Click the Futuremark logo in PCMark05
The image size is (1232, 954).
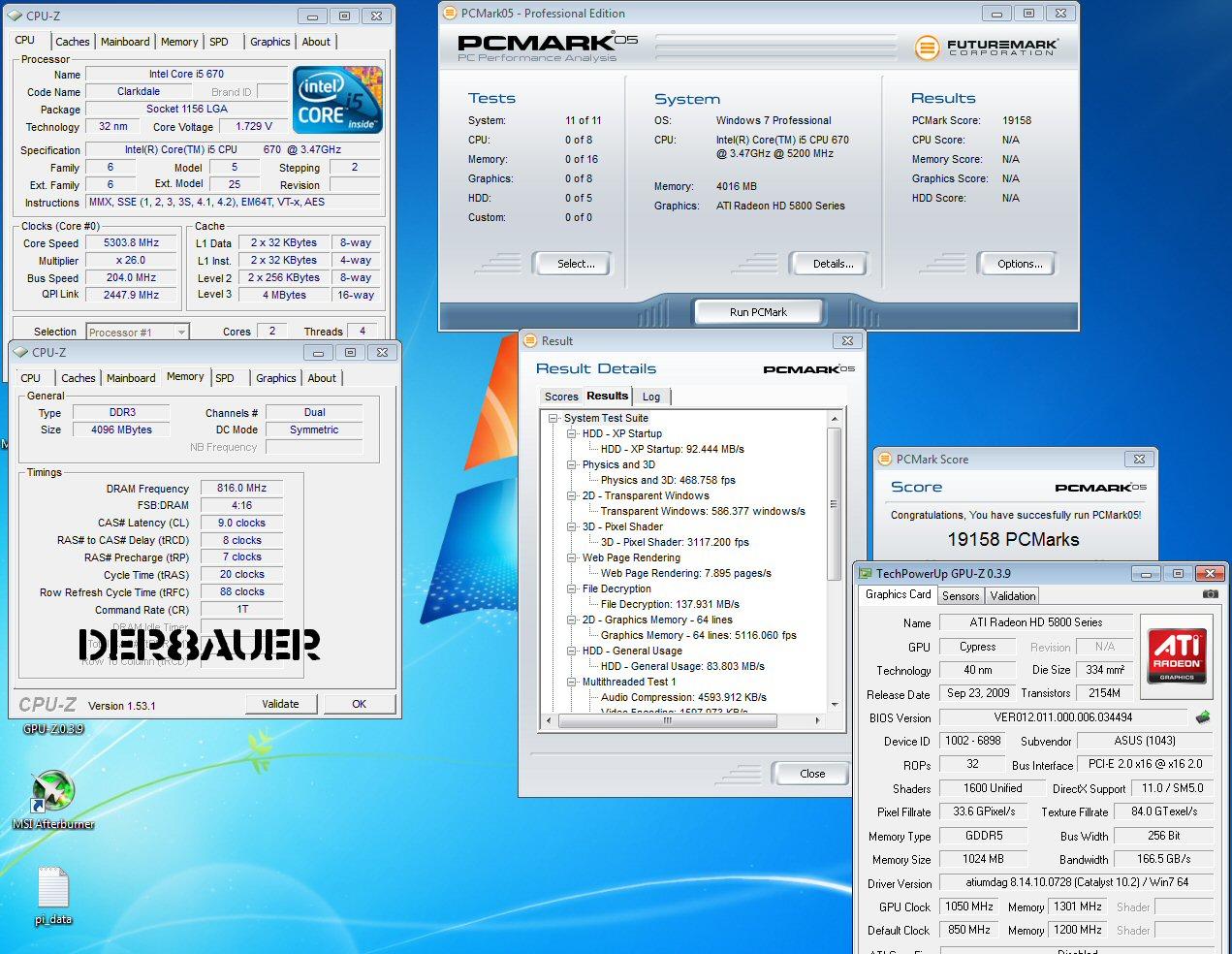click(987, 47)
